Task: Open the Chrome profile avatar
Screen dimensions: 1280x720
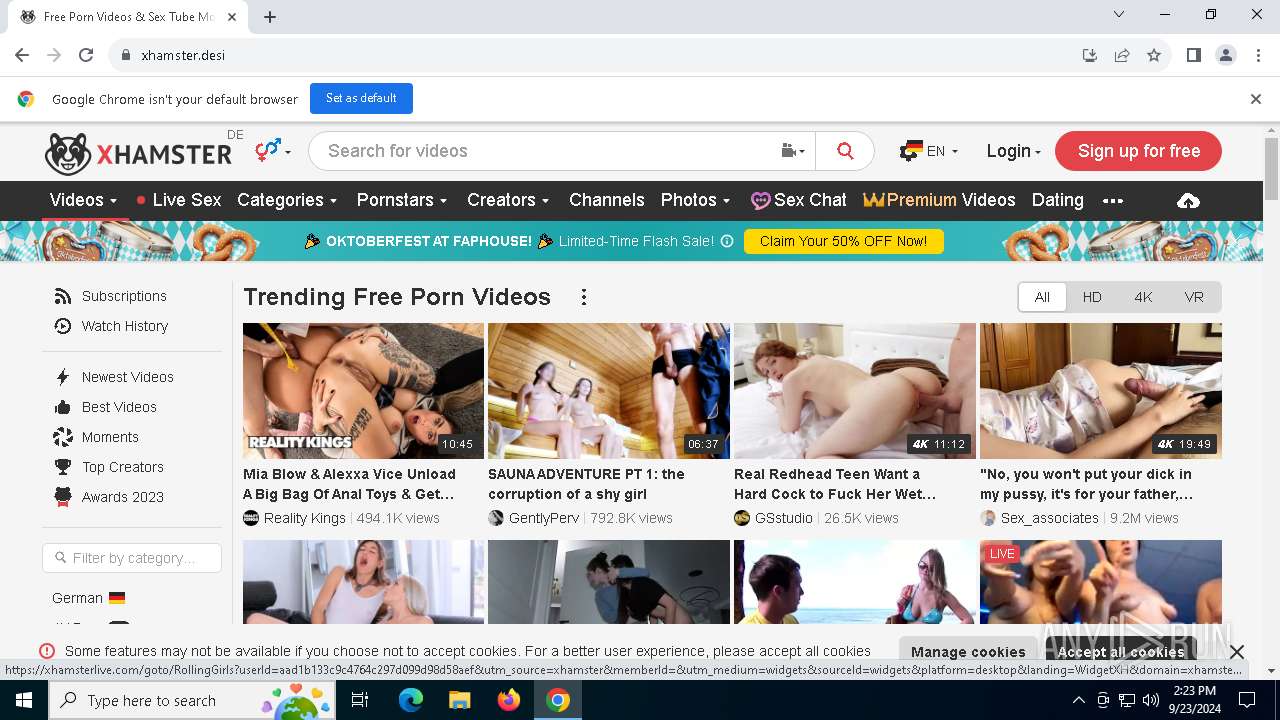Action: tap(1226, 55)
